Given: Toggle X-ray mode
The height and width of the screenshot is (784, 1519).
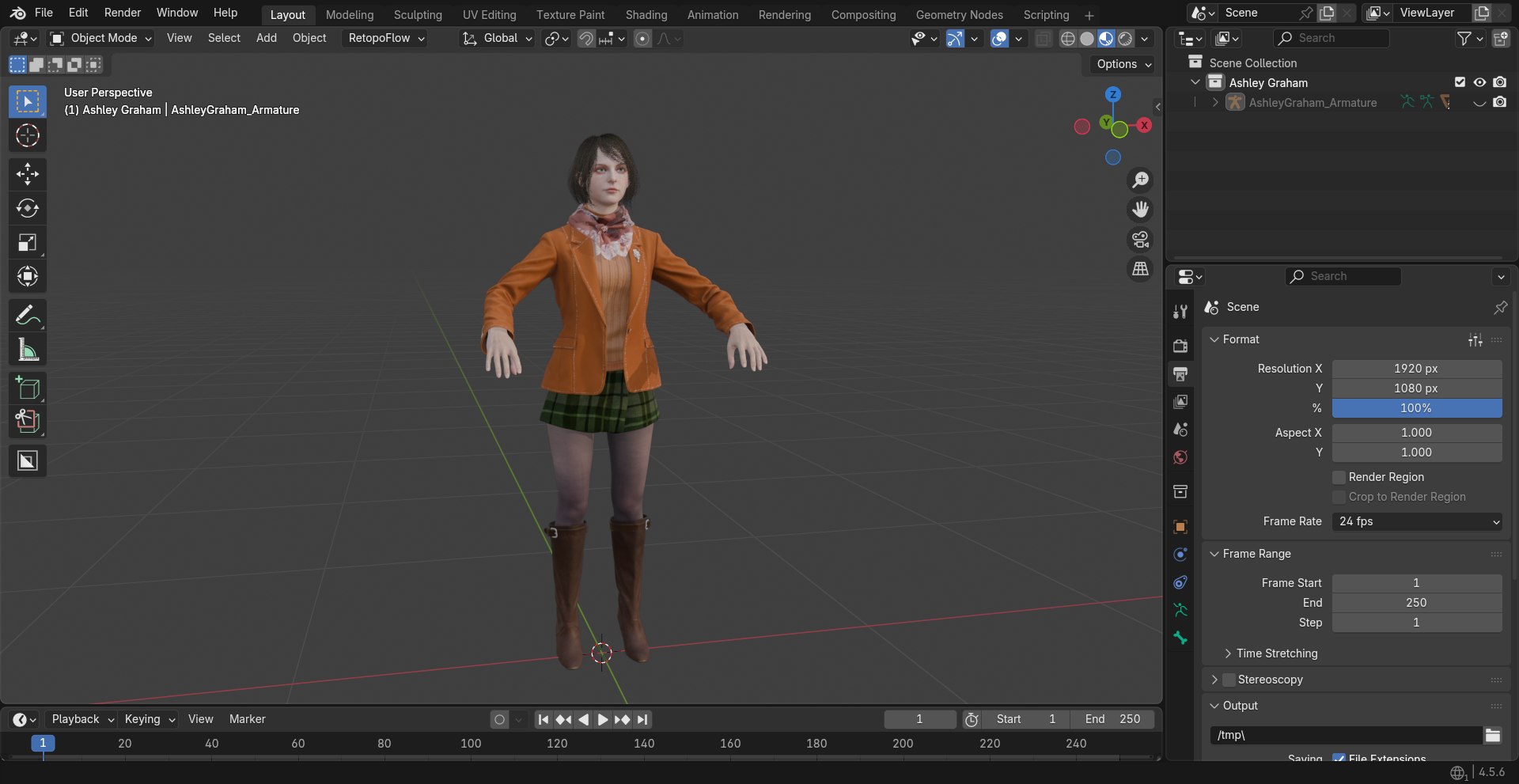Looking at the screenshot, I should point(1044,38).
